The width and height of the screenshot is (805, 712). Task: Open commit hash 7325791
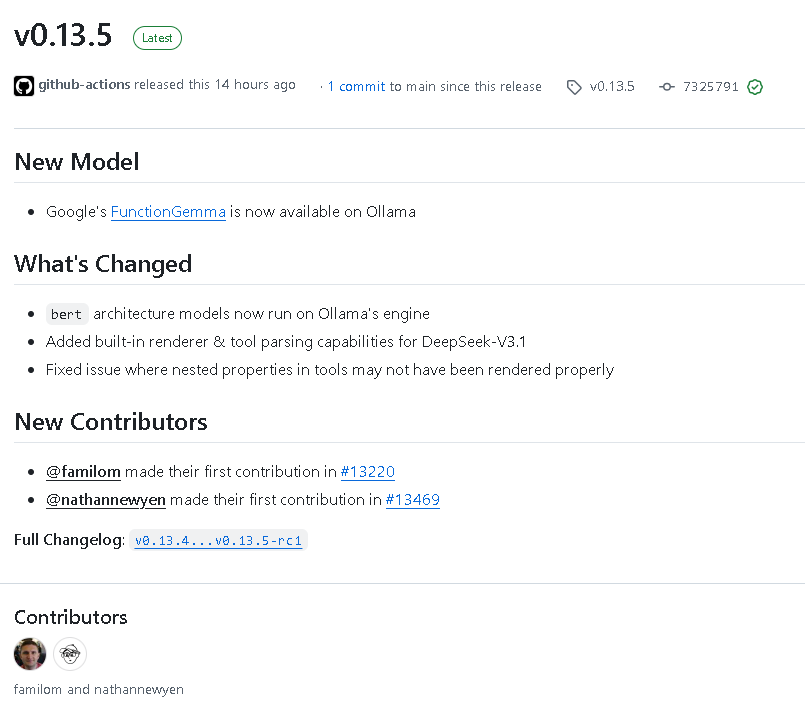710,87
